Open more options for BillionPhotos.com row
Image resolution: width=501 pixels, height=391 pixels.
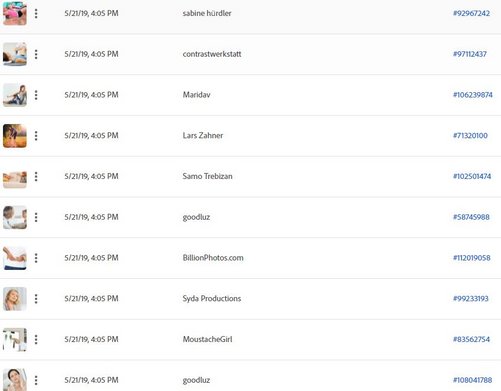[36, 258]
